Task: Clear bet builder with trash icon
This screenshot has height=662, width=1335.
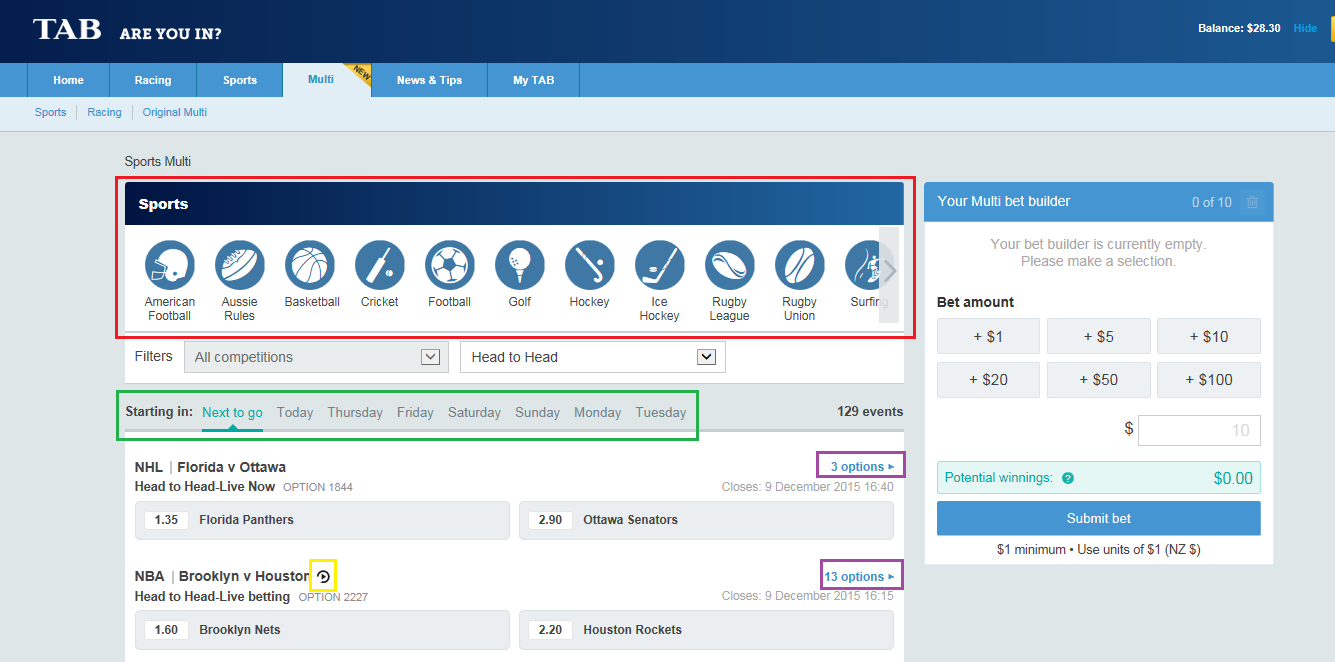Action: [1251, 202]
